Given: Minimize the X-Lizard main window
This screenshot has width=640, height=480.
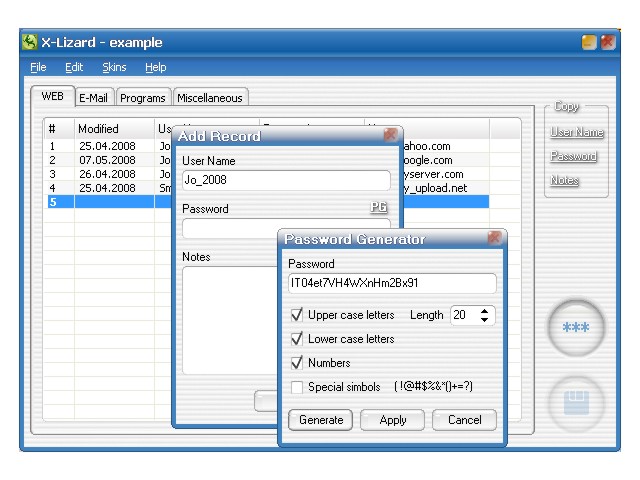Looking at the screenshot, I should (x=589, y=42).
